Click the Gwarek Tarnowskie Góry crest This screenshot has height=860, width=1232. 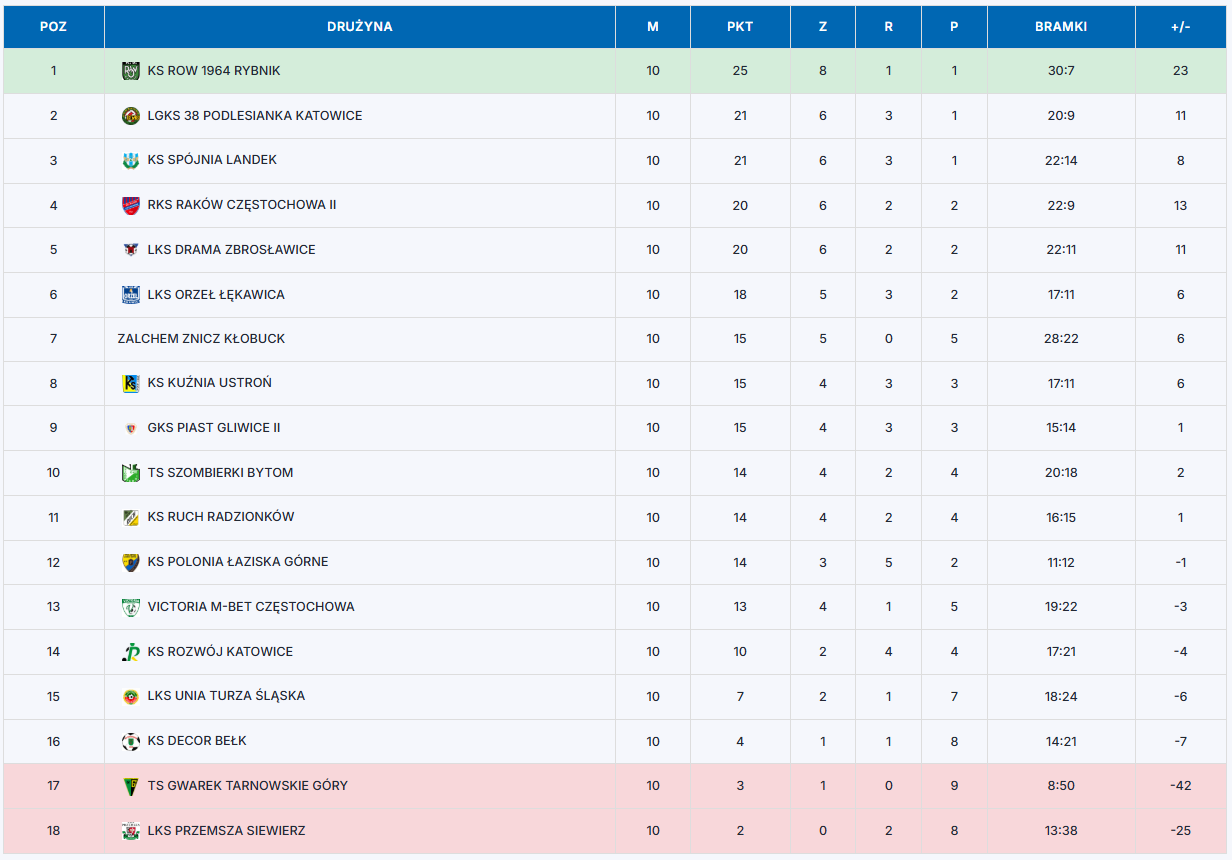pos(130,786)
